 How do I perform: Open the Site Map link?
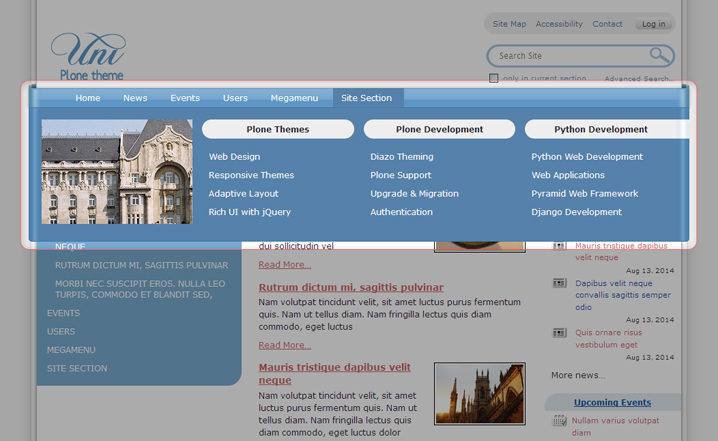pos(509,24)
